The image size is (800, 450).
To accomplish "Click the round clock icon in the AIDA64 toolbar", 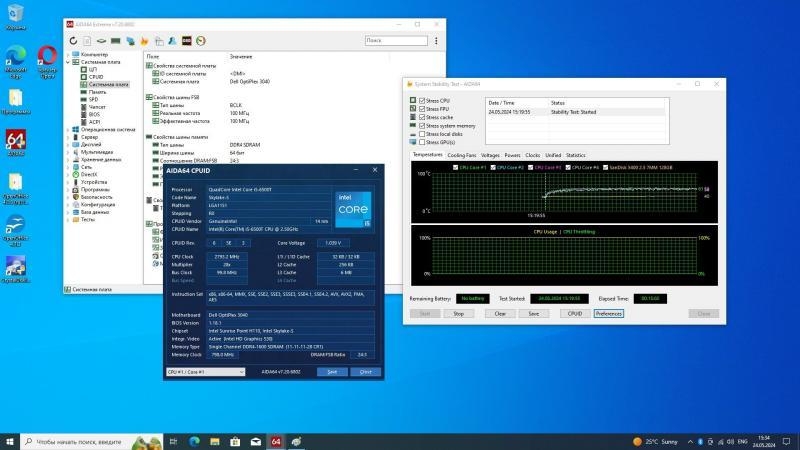I will click(x=201, y=41).
